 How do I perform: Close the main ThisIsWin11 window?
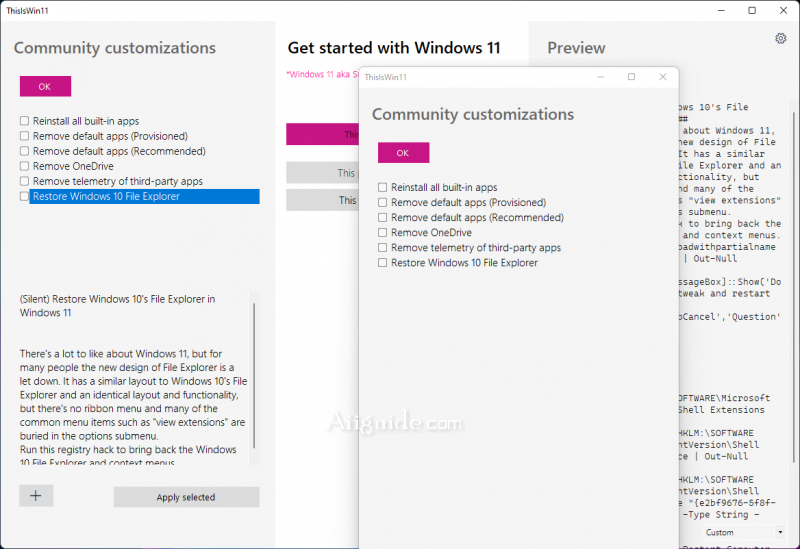783,10
